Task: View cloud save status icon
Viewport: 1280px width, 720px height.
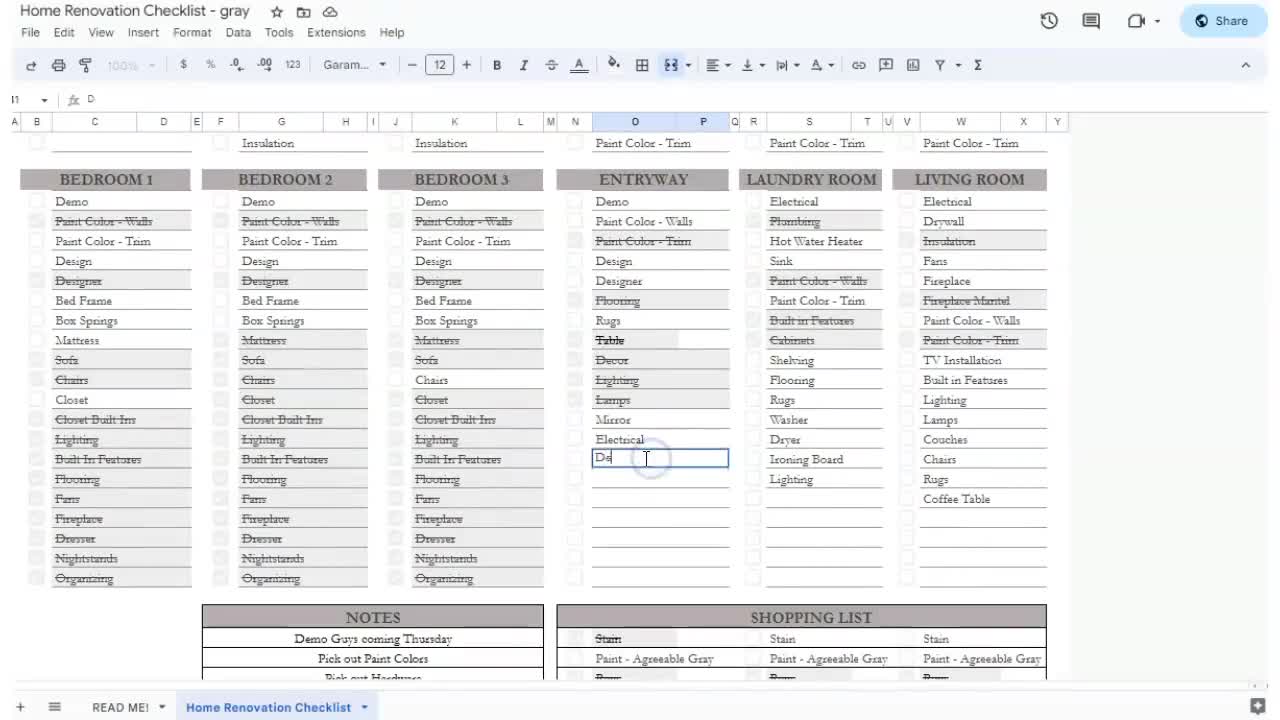Action: [330, 12]
